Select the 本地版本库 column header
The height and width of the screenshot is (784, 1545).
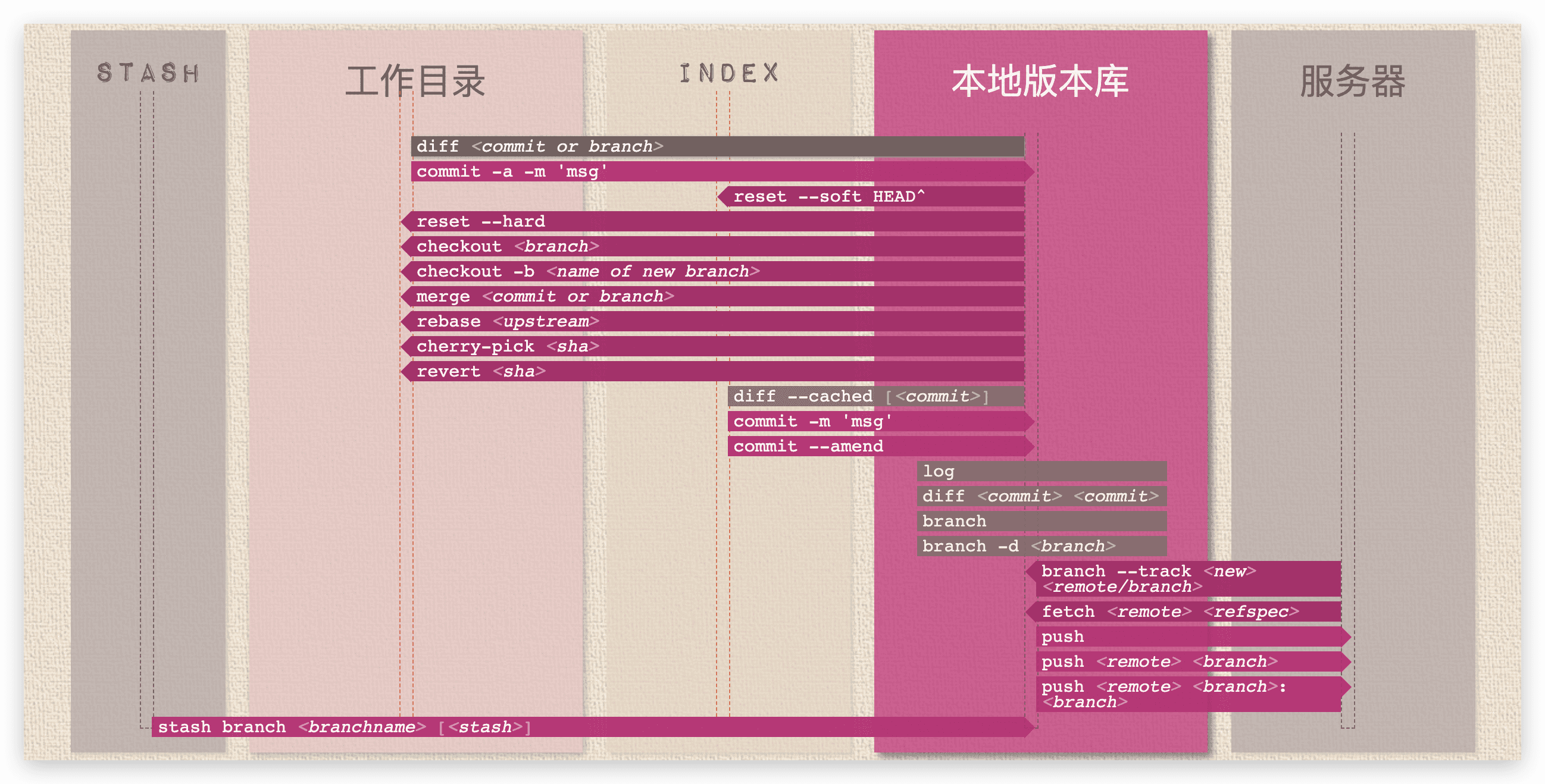click(x=1040, y=81)
